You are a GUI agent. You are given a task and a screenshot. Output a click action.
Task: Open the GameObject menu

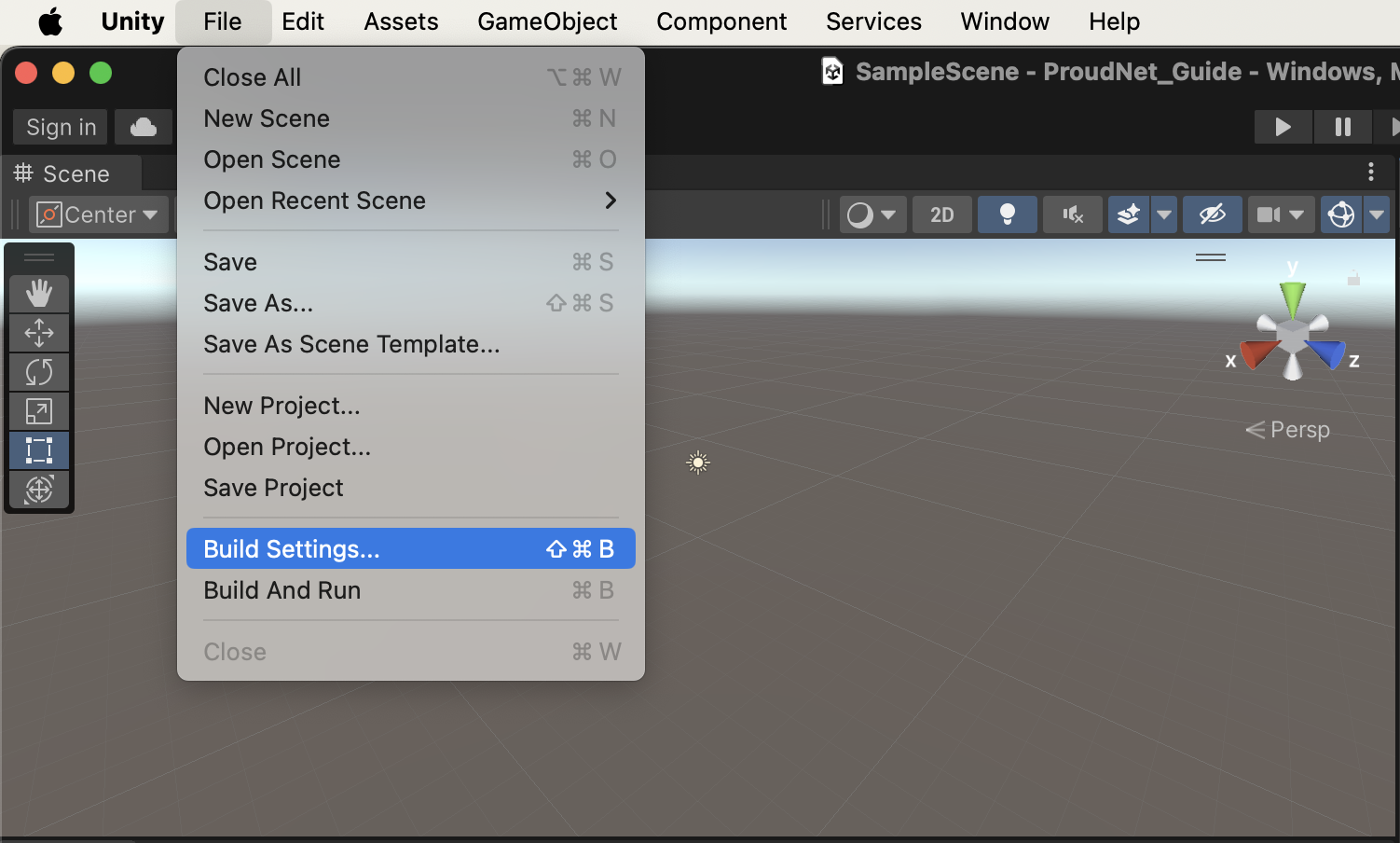pyautogui.click(x=547, y=21)
